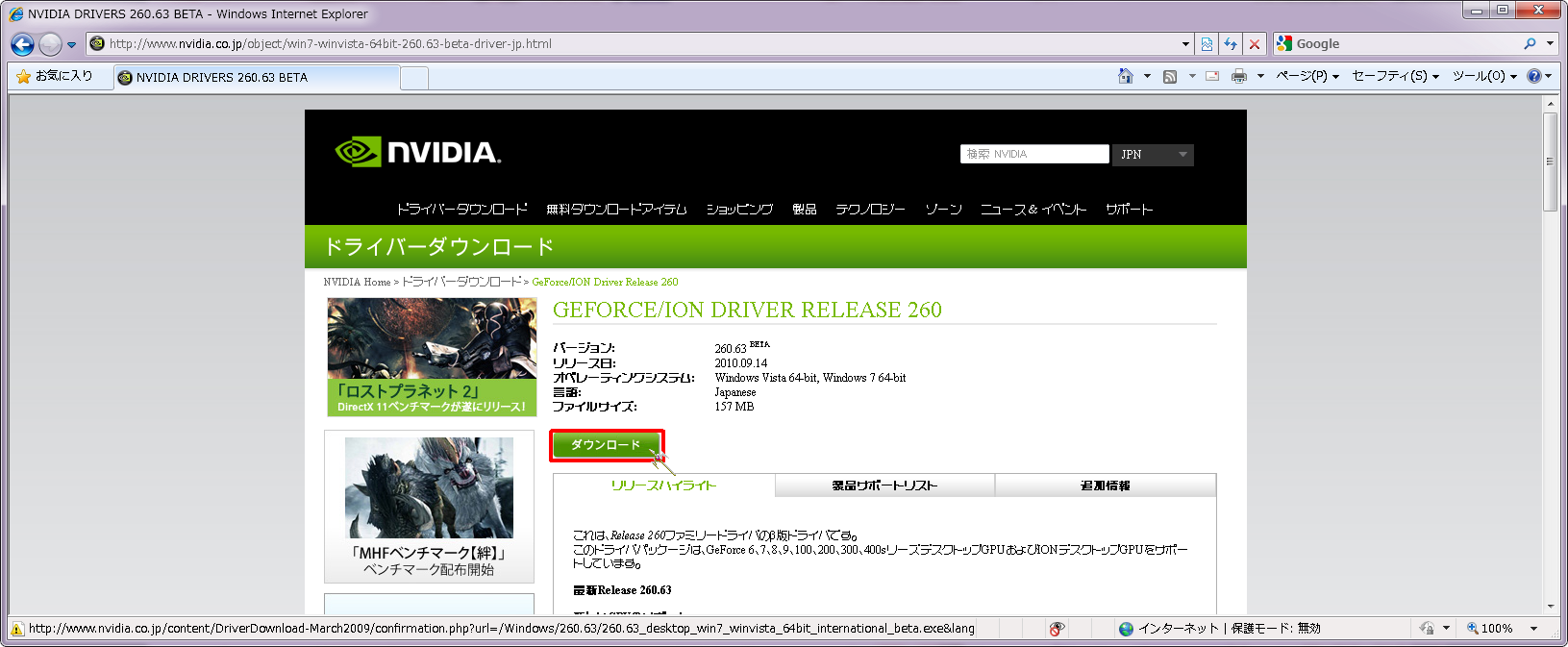This screenshot has width=1568, height=647.
Task: Open the JPN region dropdown
Action: pos(1153,155)
